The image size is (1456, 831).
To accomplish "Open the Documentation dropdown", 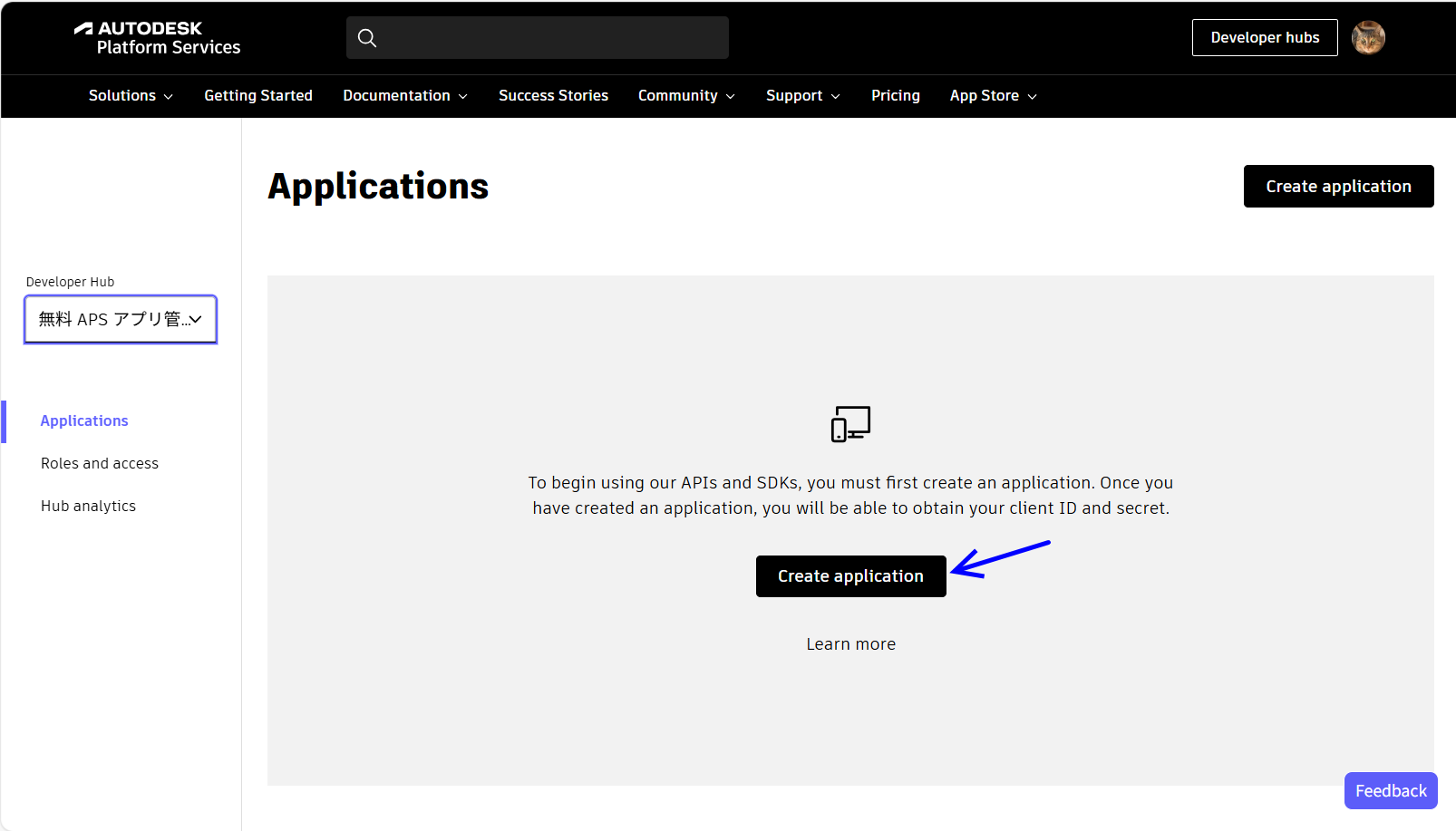I will pos(404,96).
